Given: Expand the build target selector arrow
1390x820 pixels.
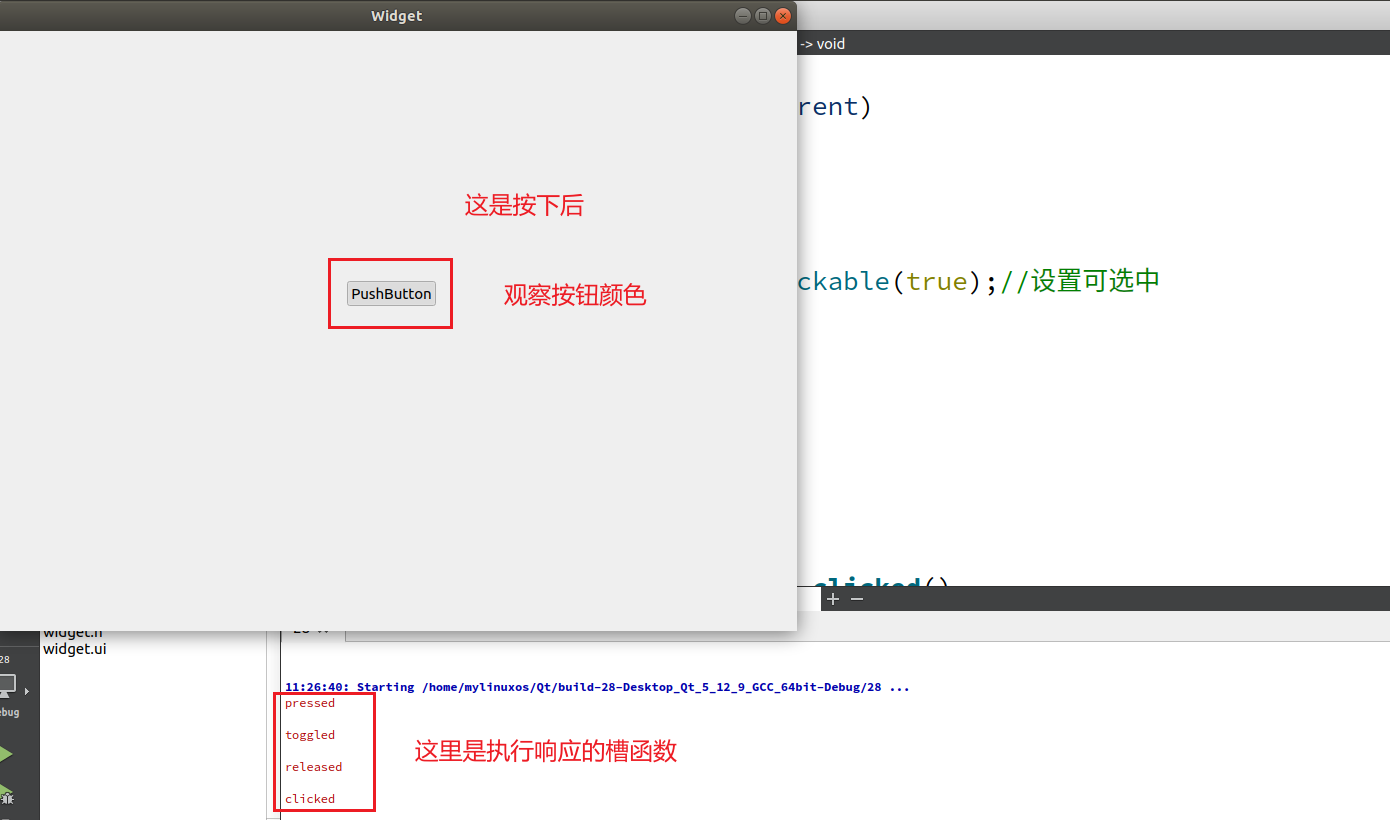Looking at the screenshot, I should tap(27, 691).
